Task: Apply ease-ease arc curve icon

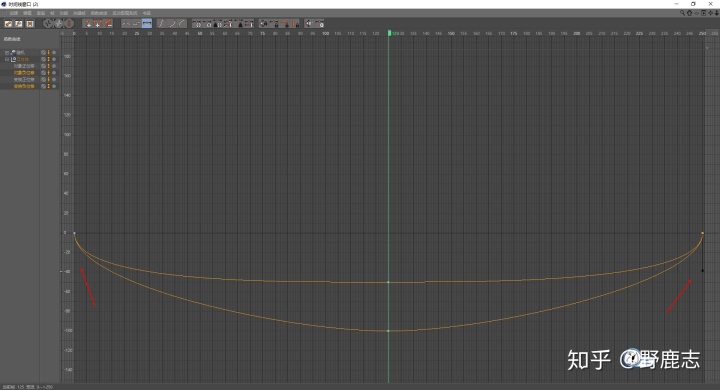Action: pyautogui.click(x=182, y=23)
